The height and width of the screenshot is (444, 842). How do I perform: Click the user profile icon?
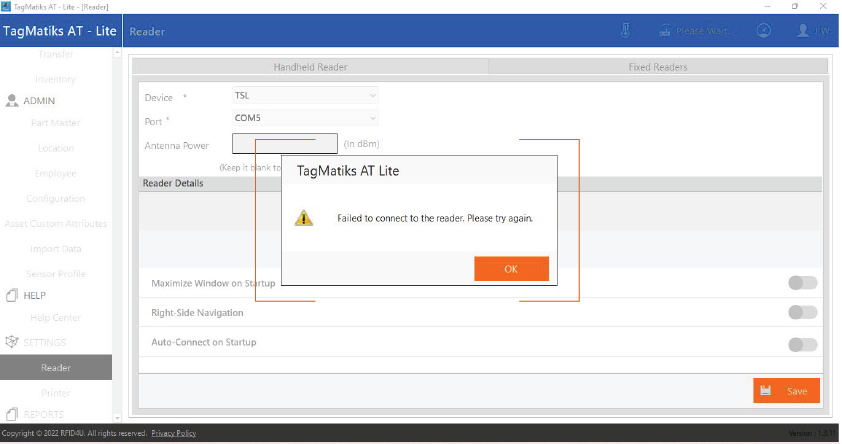coord(802,31)
